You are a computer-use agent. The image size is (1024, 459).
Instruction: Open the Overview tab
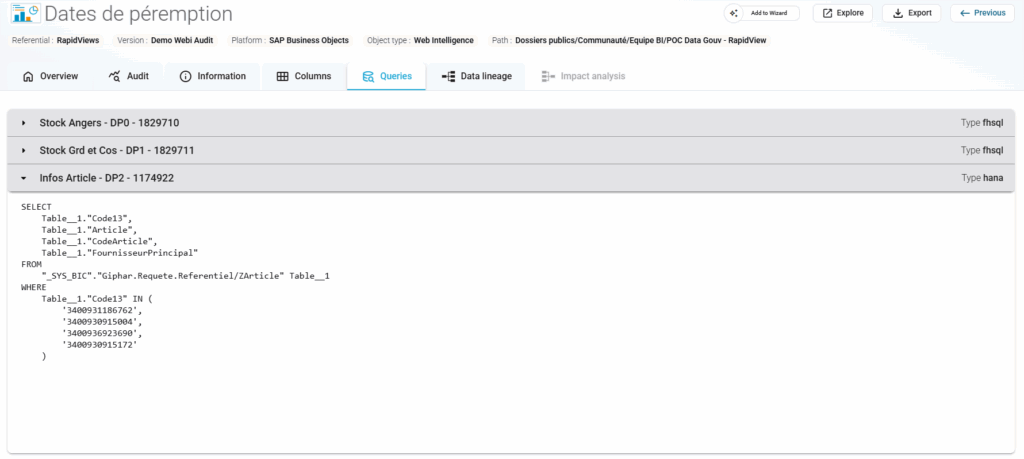click(51, 76)
